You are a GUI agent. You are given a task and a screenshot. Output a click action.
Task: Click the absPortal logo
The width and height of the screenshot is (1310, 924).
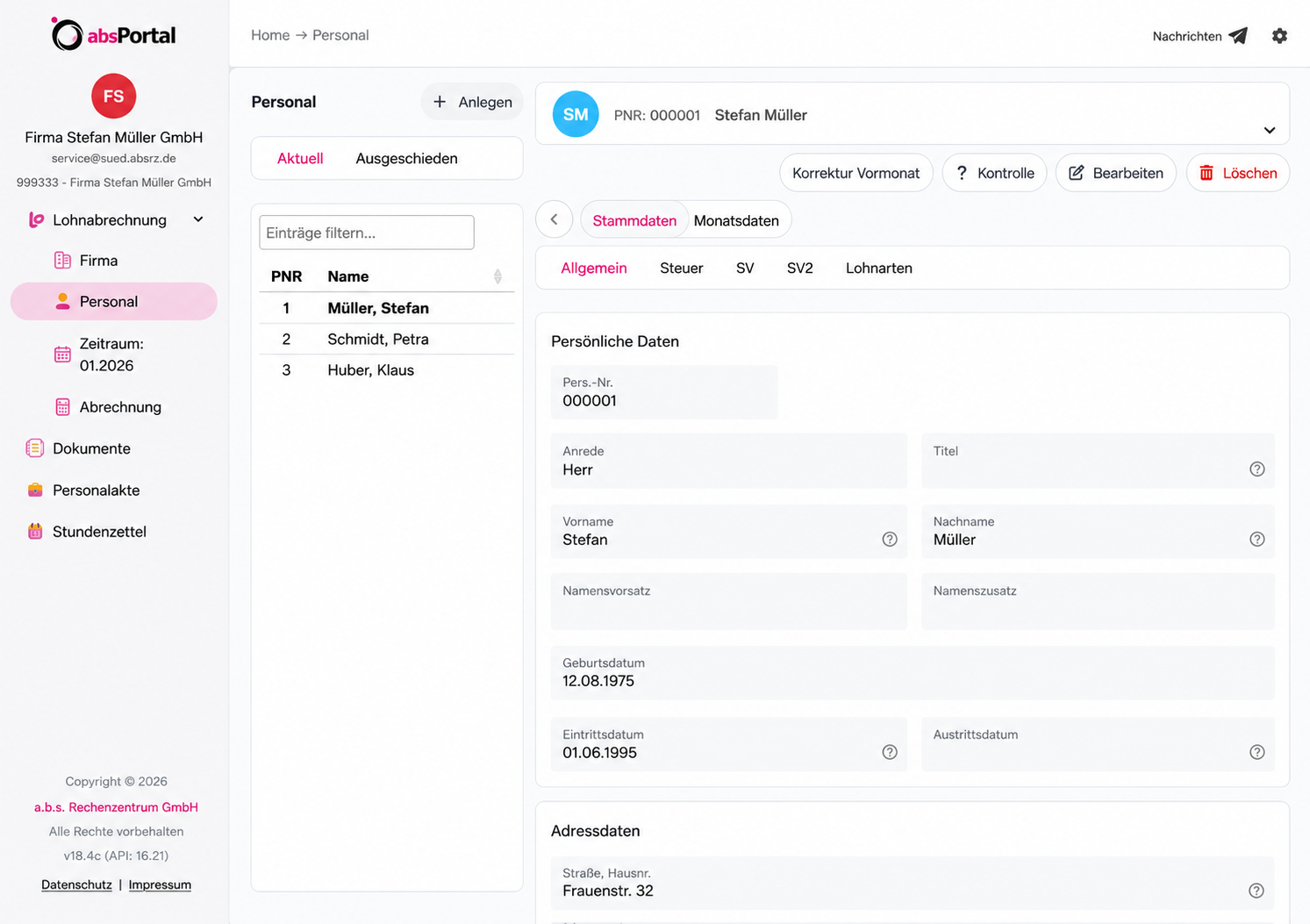coord(113,35)
